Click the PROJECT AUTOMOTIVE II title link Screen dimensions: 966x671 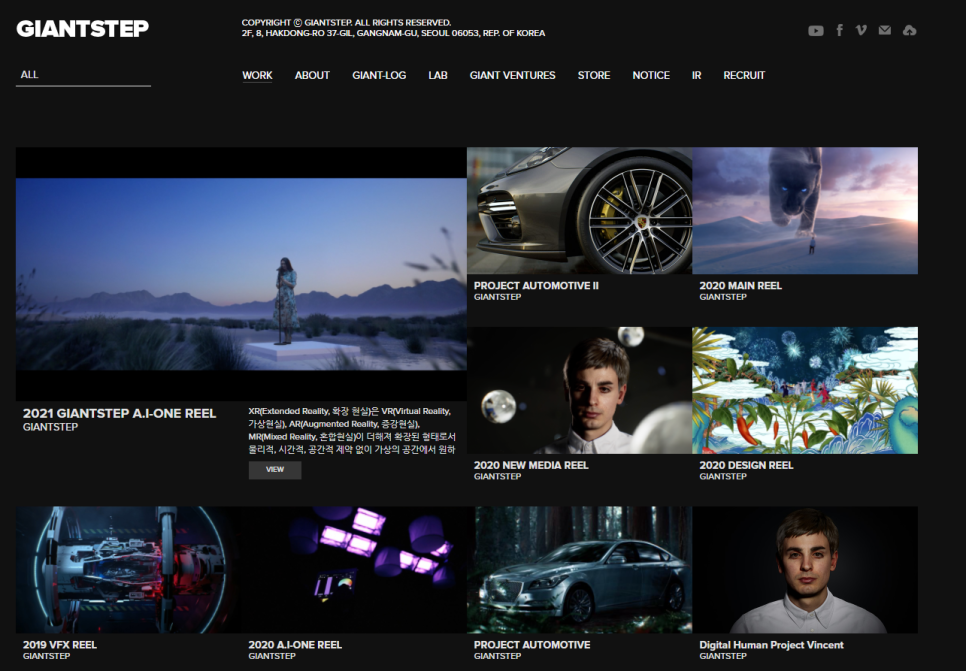coord(536,285)
